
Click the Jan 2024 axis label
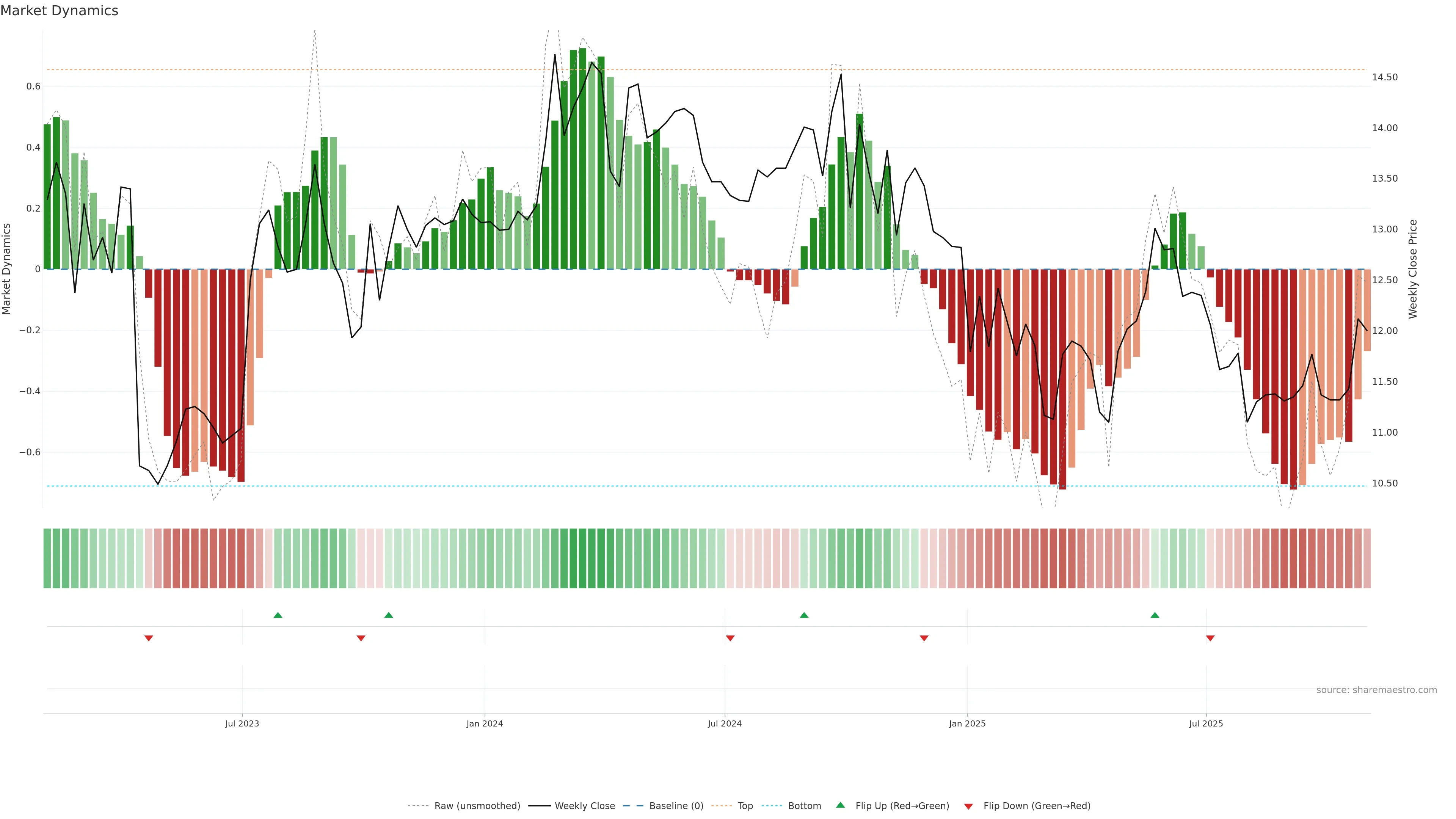[x=485, y=723]
